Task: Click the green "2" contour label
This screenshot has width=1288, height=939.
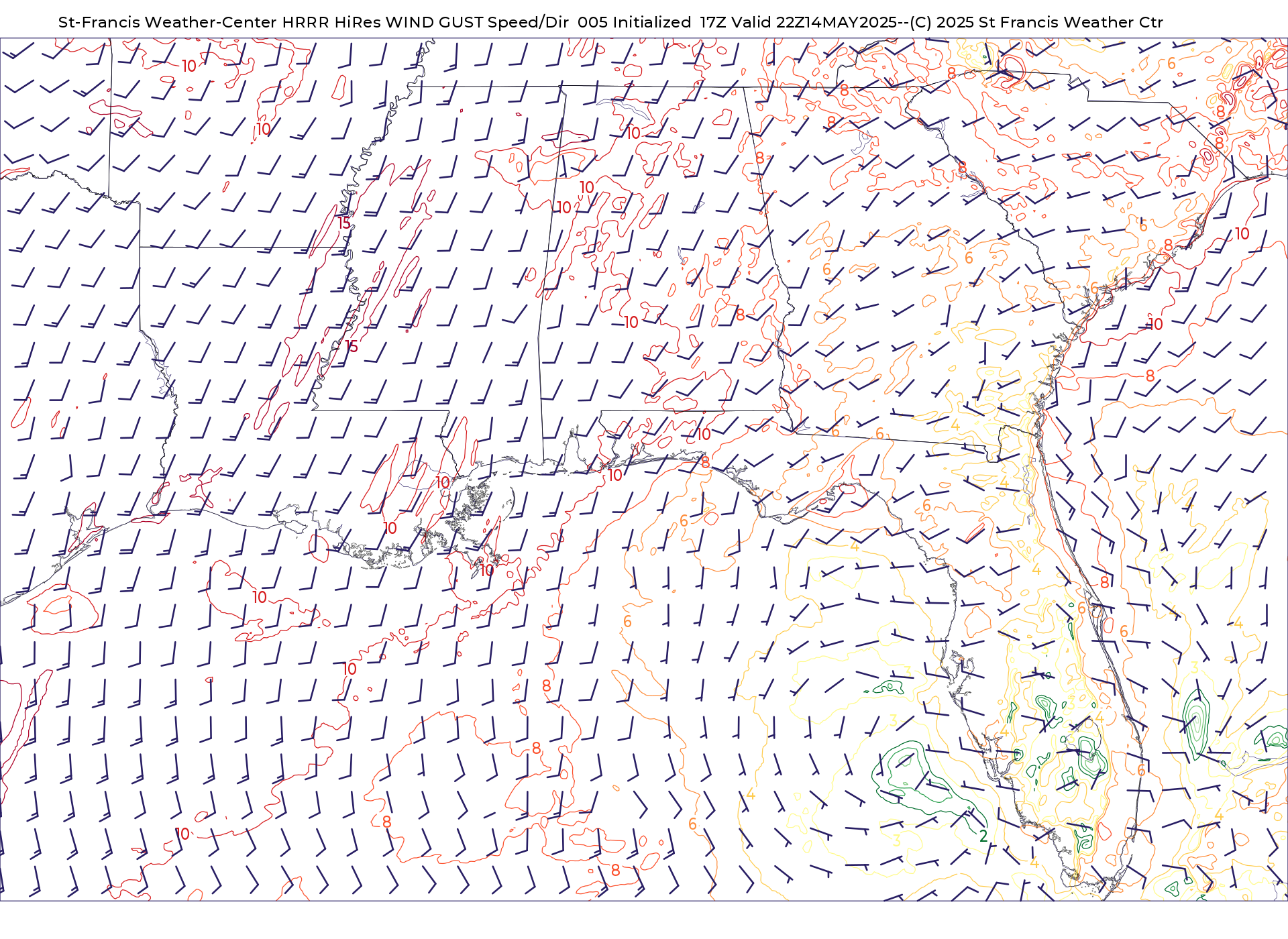Action: point(983,836)
